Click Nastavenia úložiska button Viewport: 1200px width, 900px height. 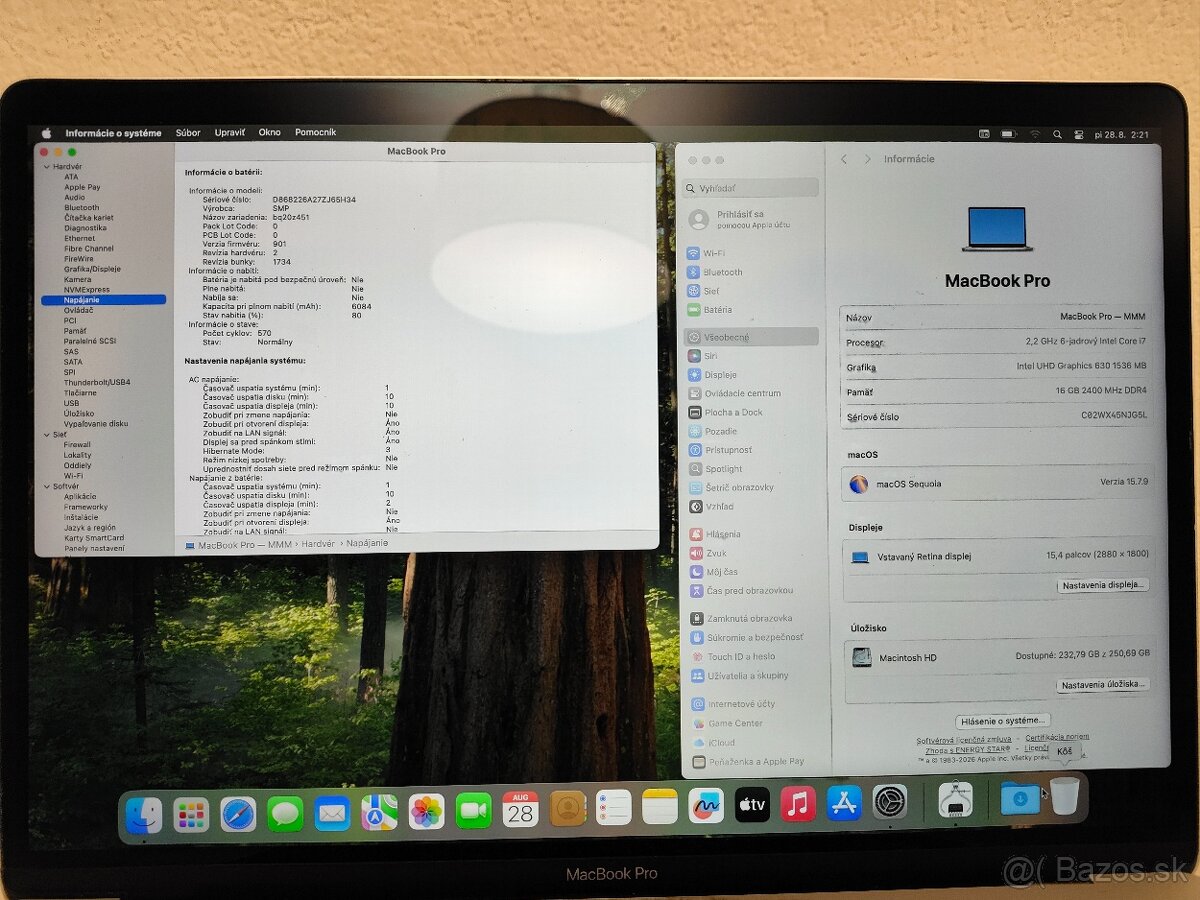[x=1103, y=685]
